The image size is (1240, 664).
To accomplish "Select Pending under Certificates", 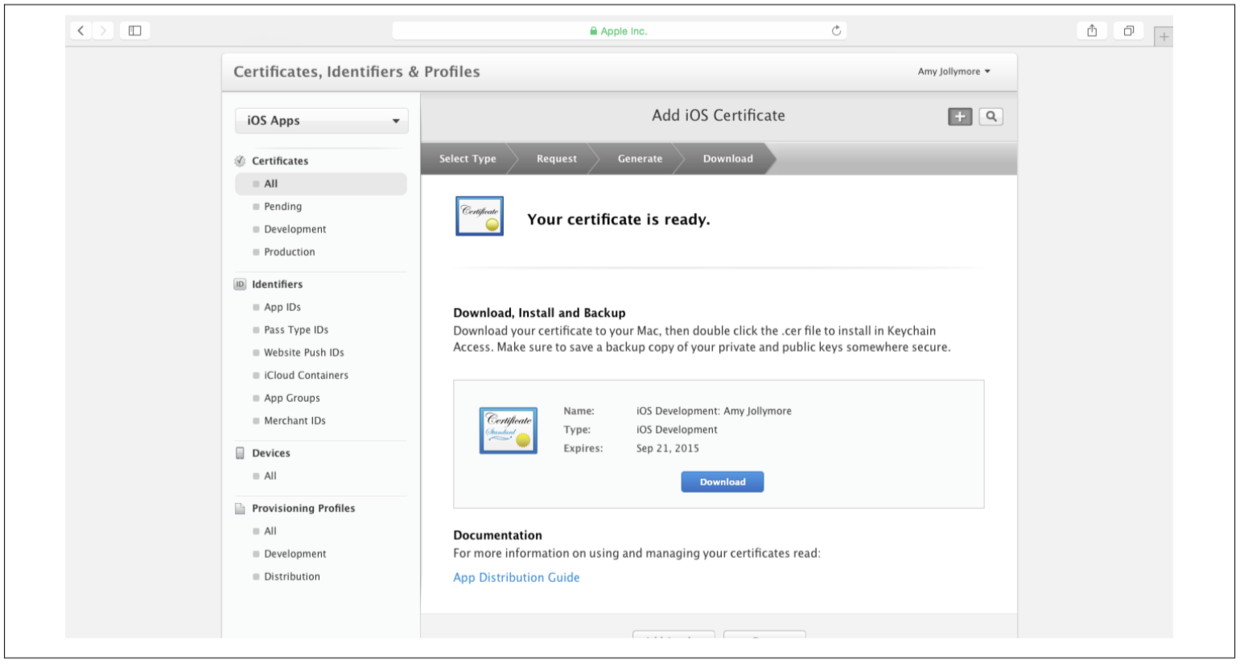I will (282, 207).
